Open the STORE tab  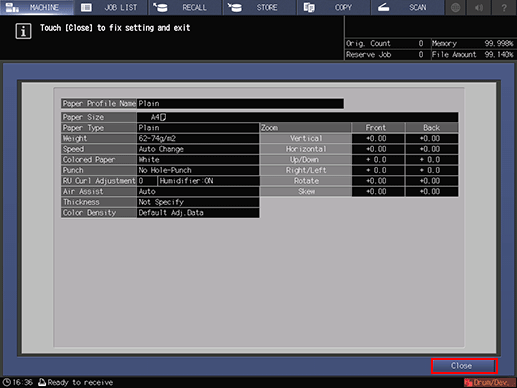260,7
